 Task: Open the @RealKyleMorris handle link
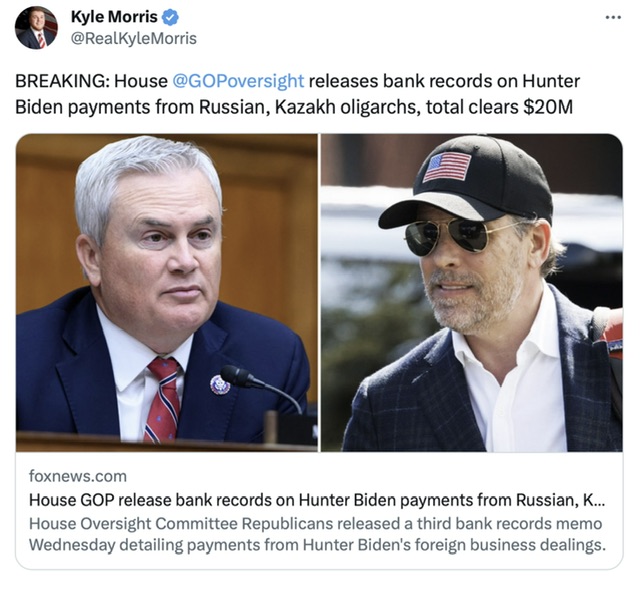point(134,39)
